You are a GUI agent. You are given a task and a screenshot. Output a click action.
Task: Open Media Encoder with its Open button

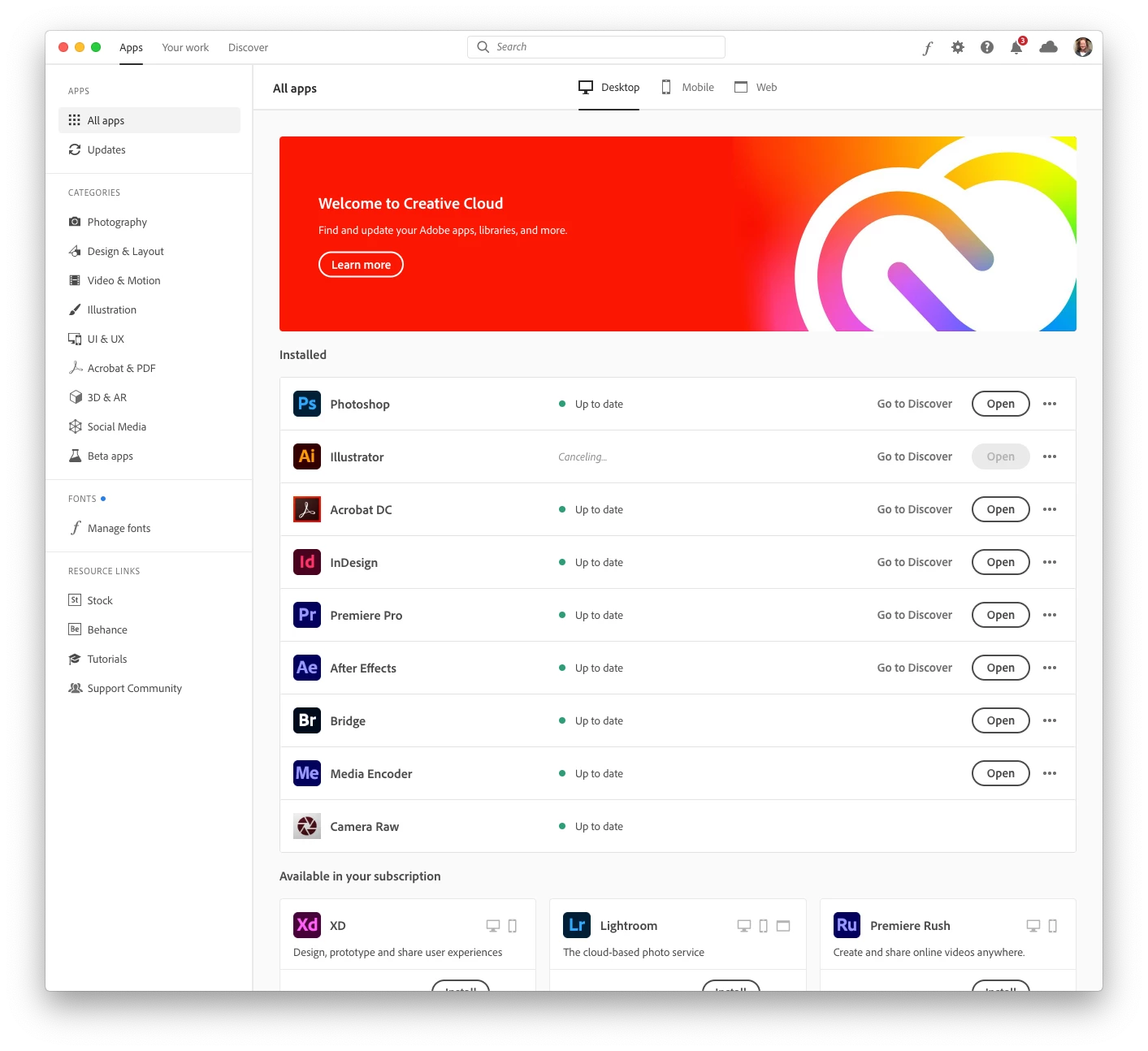click(x=1000, y=773)
